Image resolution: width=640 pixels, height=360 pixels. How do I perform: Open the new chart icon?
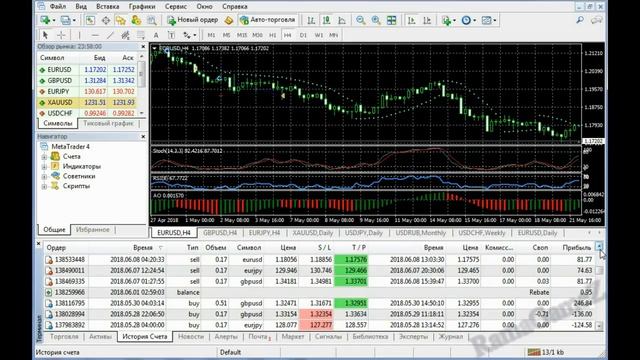45,20
